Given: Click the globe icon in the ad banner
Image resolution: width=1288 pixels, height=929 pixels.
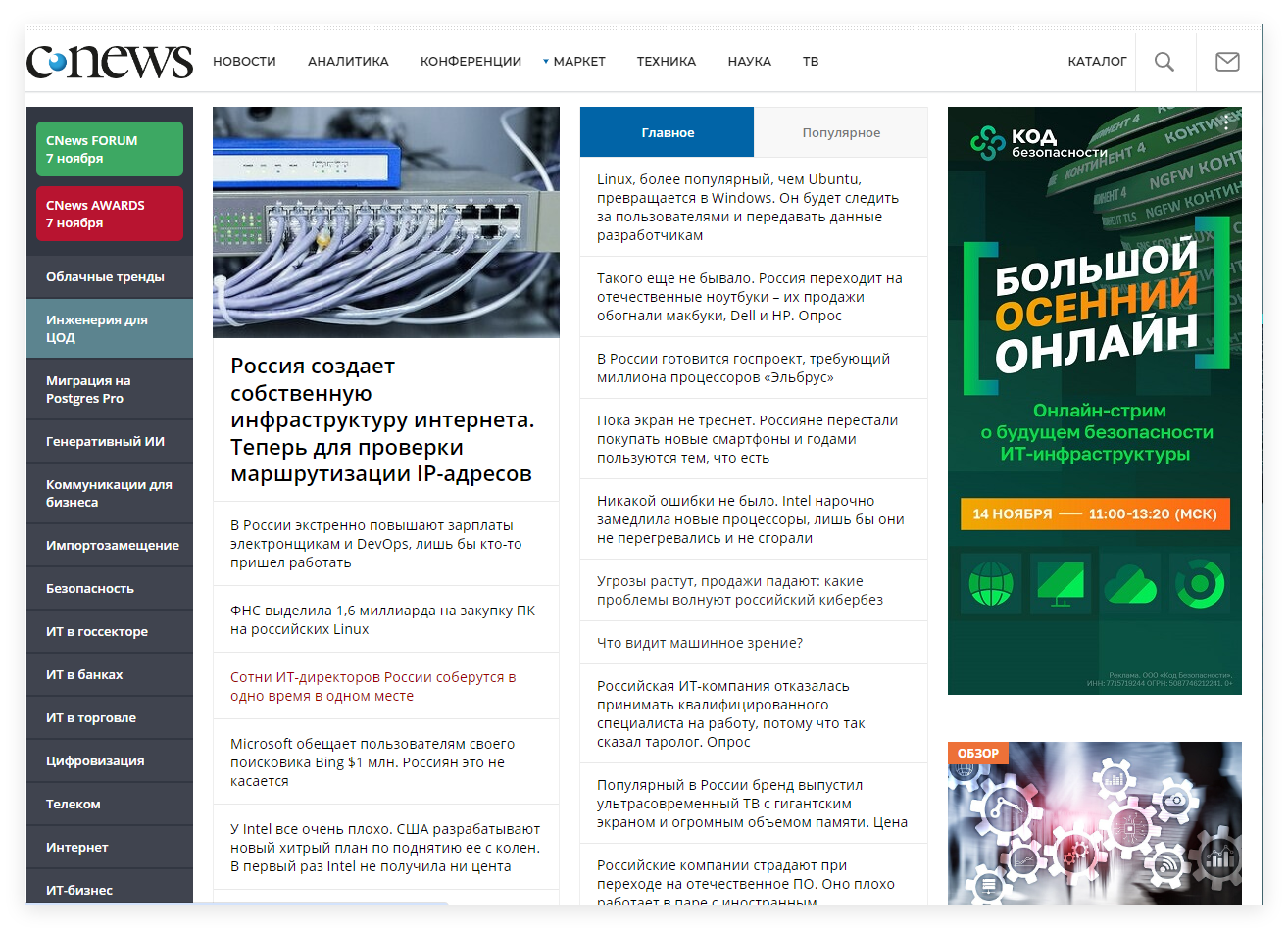Looking at the screenshot, I should (x=991, y=584).
